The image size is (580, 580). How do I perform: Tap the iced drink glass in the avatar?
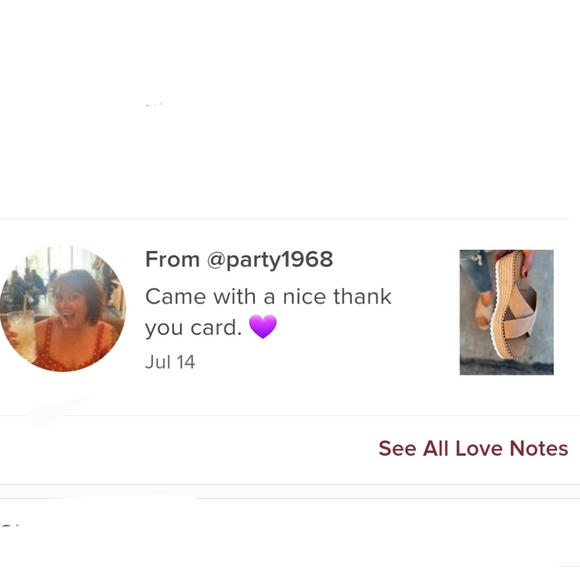[x=22, y=335]
